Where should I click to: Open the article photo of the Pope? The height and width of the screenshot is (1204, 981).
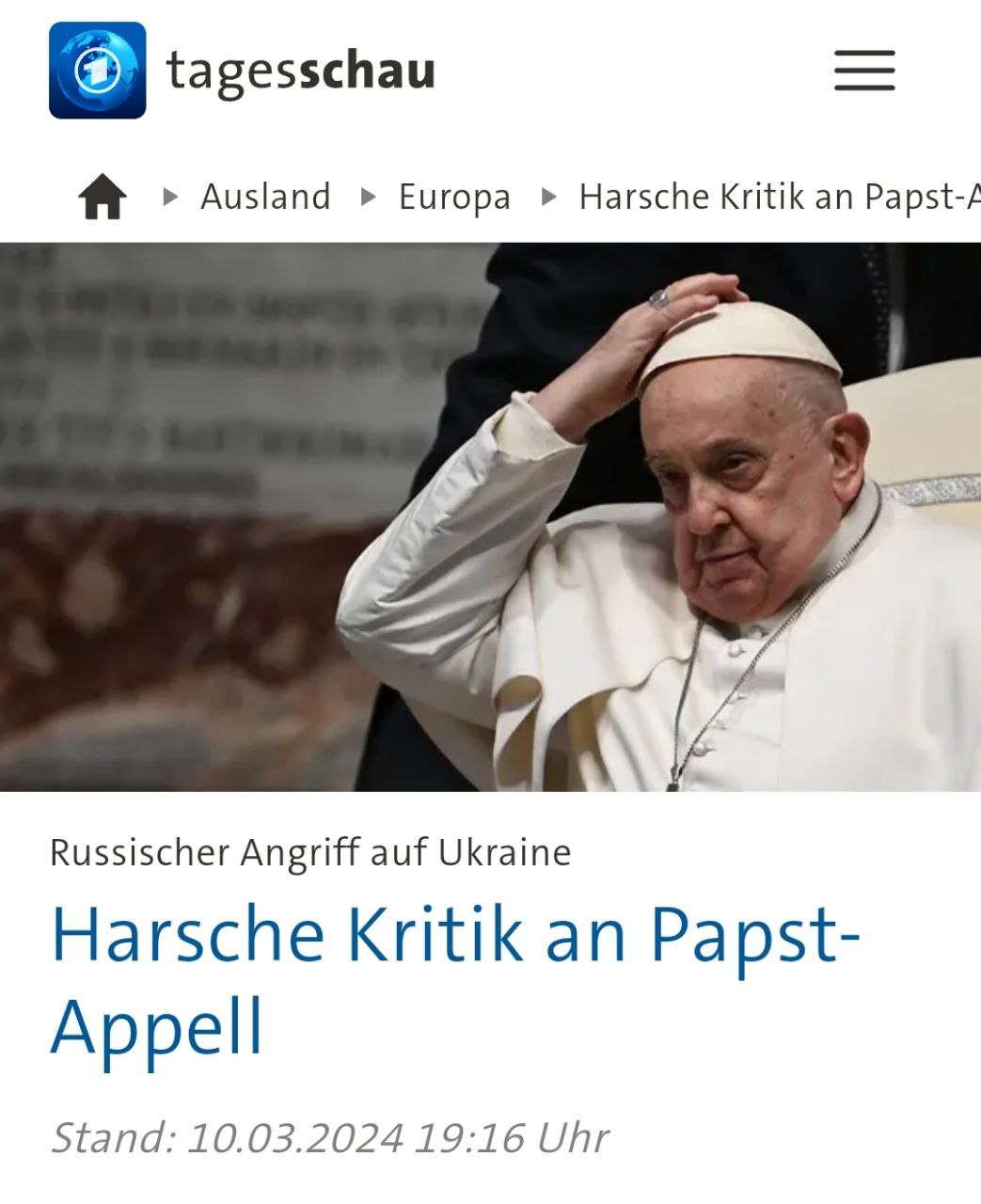coord(490,516)
